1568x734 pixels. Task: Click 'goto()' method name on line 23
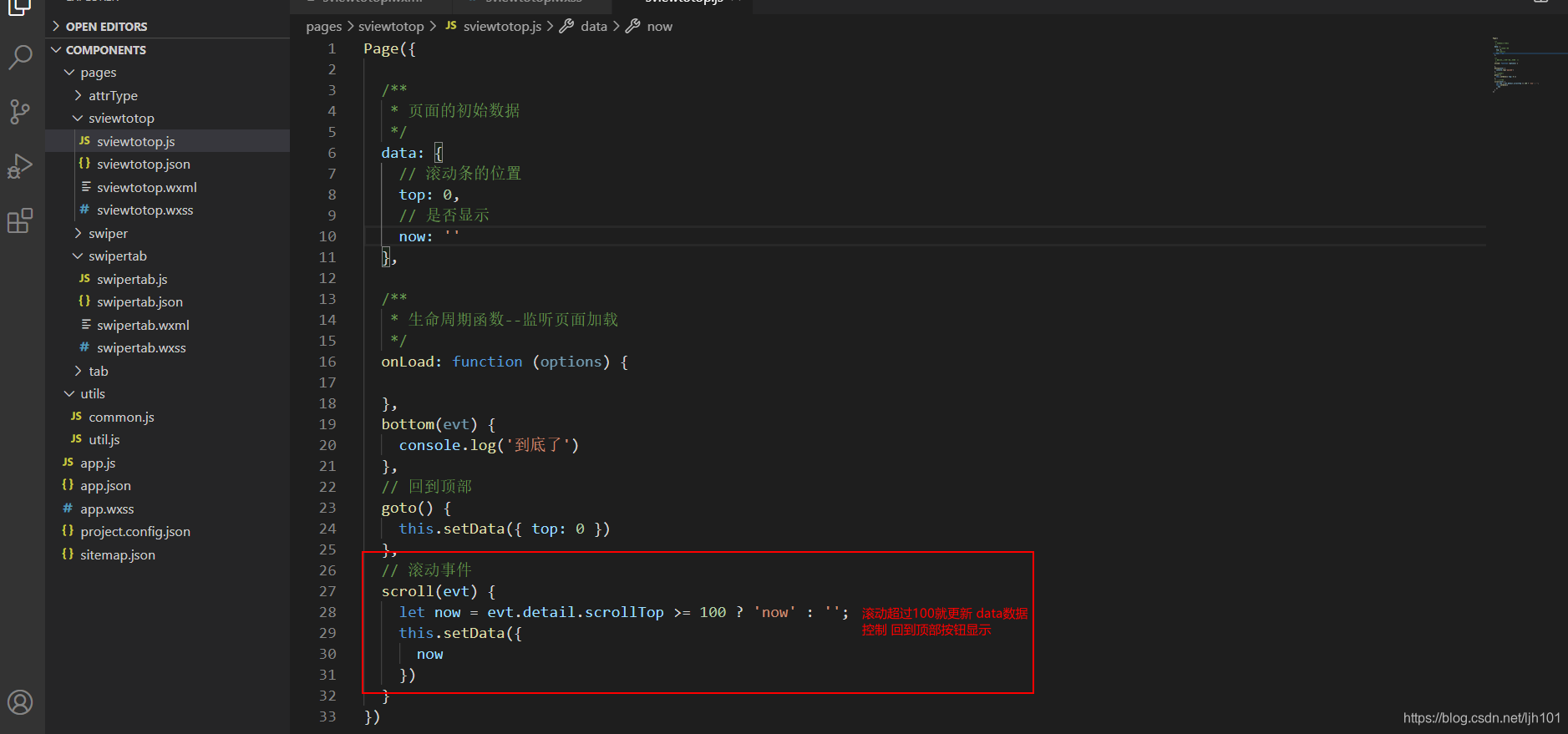pyautogui.click(x=408, y=508)
